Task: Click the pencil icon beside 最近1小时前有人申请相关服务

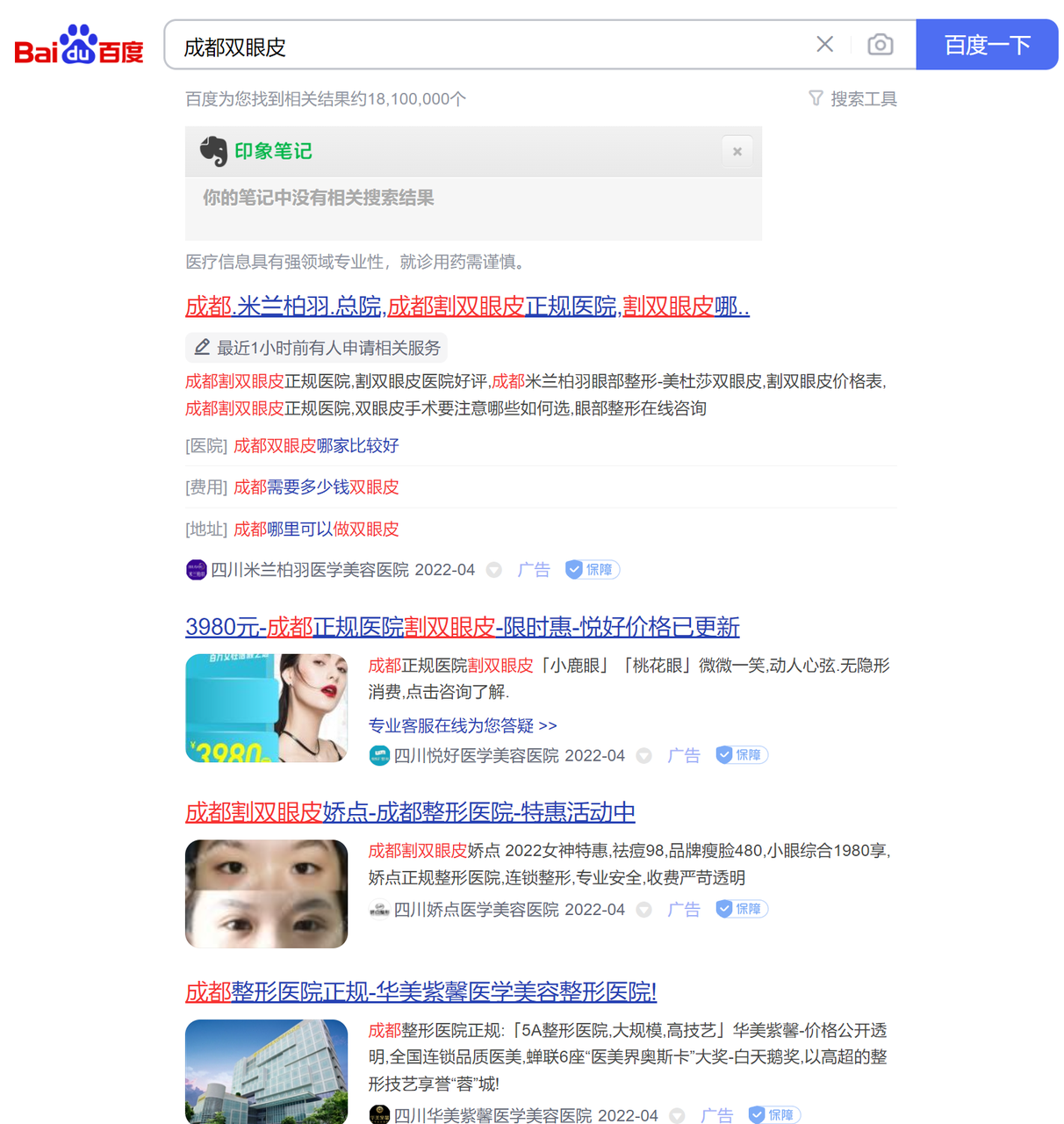Action: (202, 348)
